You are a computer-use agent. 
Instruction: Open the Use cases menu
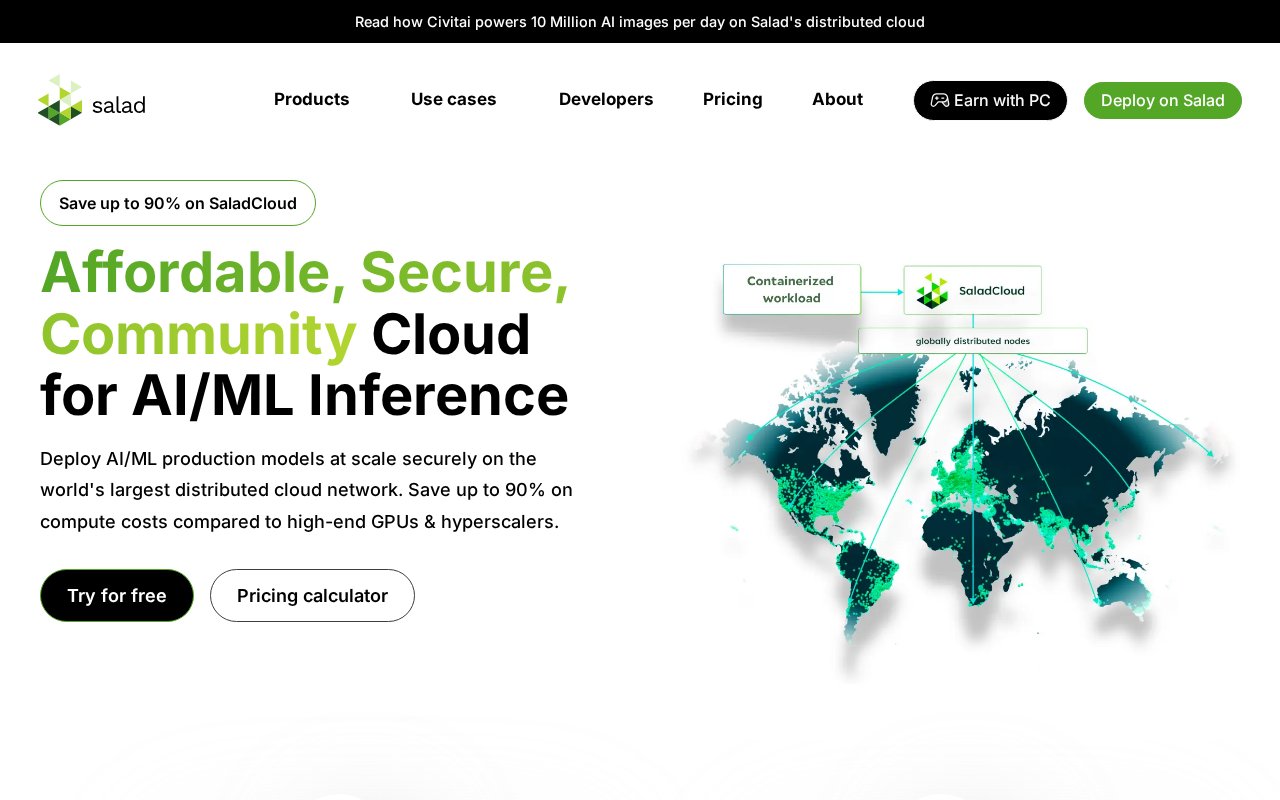click(453, 99)
